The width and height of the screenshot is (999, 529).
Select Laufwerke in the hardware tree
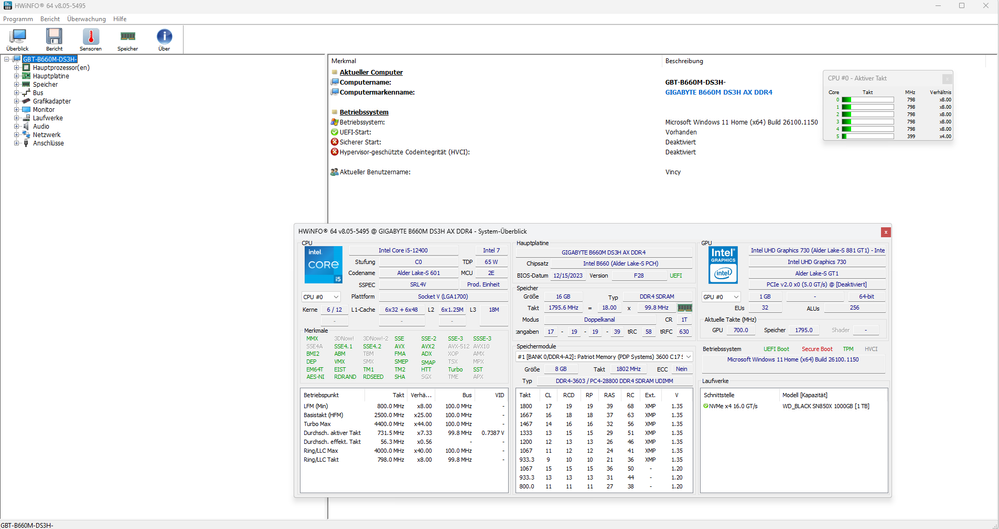click(49, 118)
